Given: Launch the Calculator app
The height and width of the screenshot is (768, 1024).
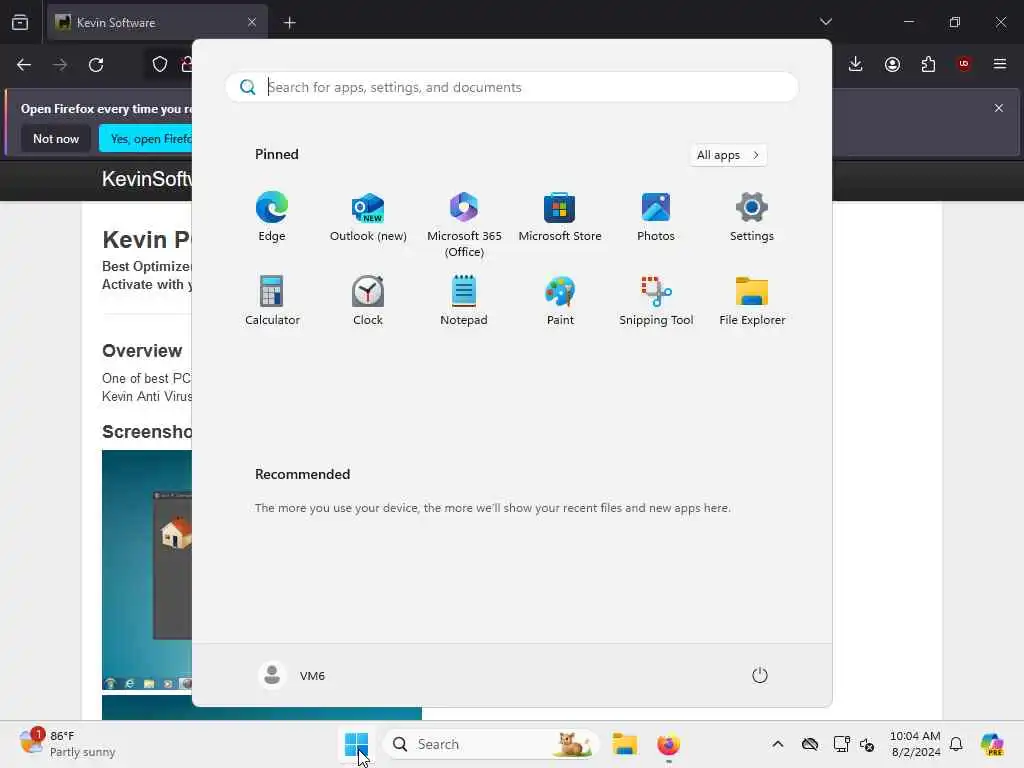Looking at the screenshot, I should (272, 300).
